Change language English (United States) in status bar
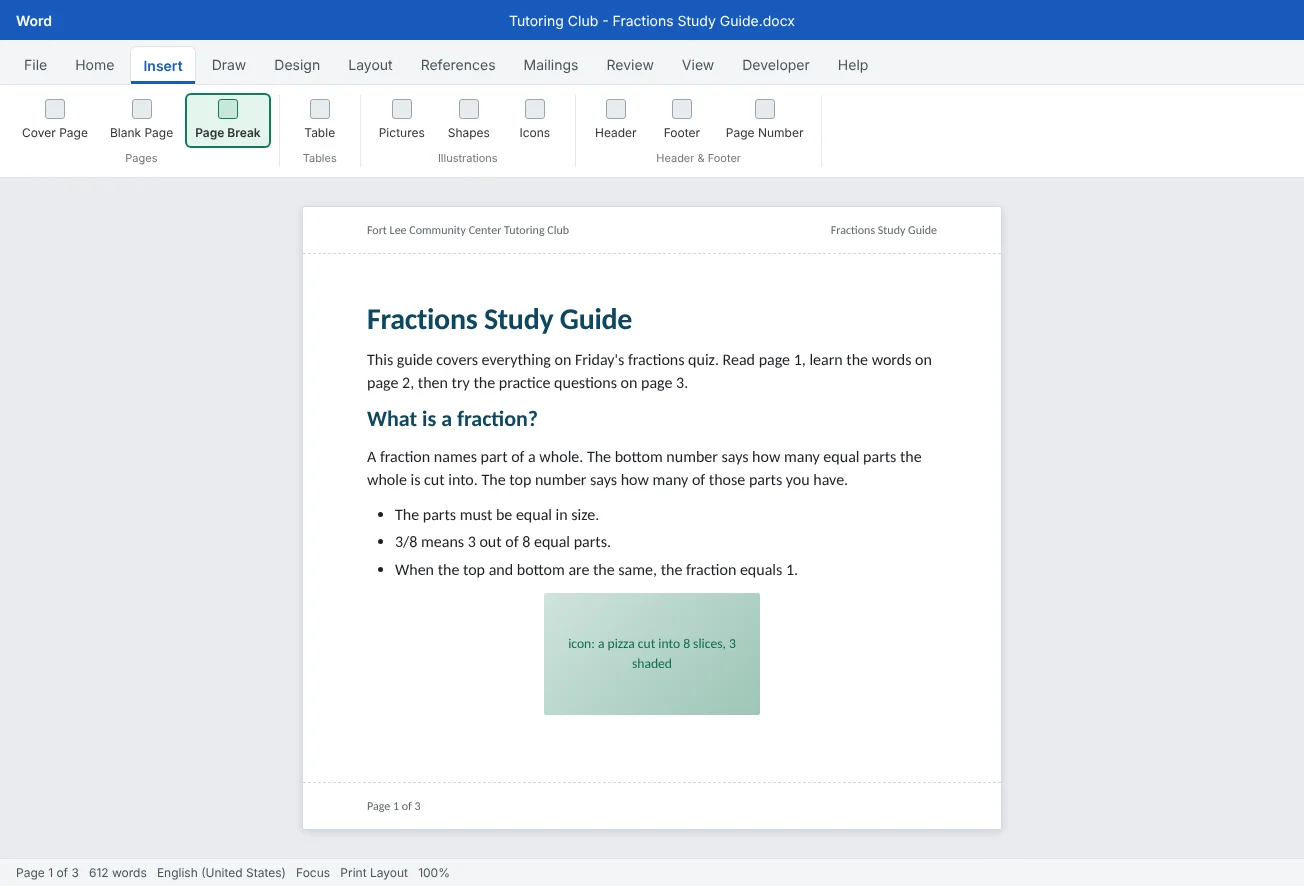The image size is (1304, 886). click(221, 873)
